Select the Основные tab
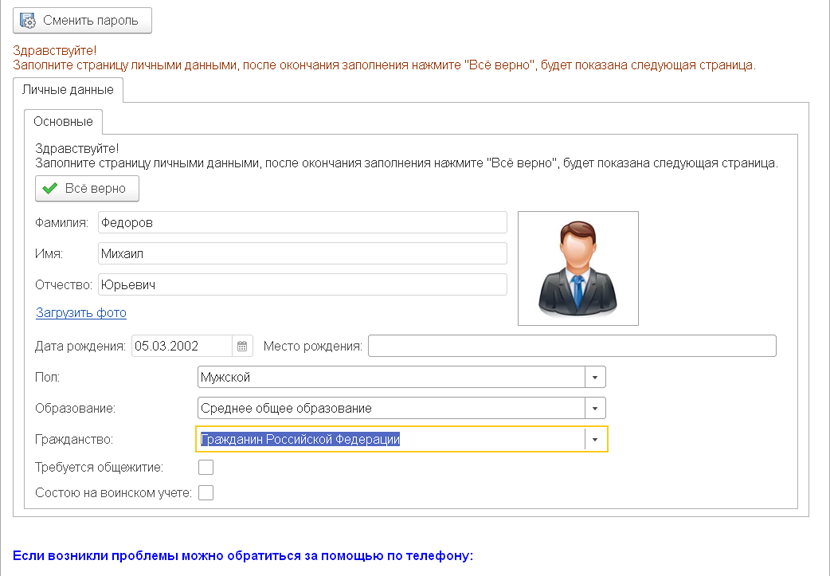 click(63, 122)
